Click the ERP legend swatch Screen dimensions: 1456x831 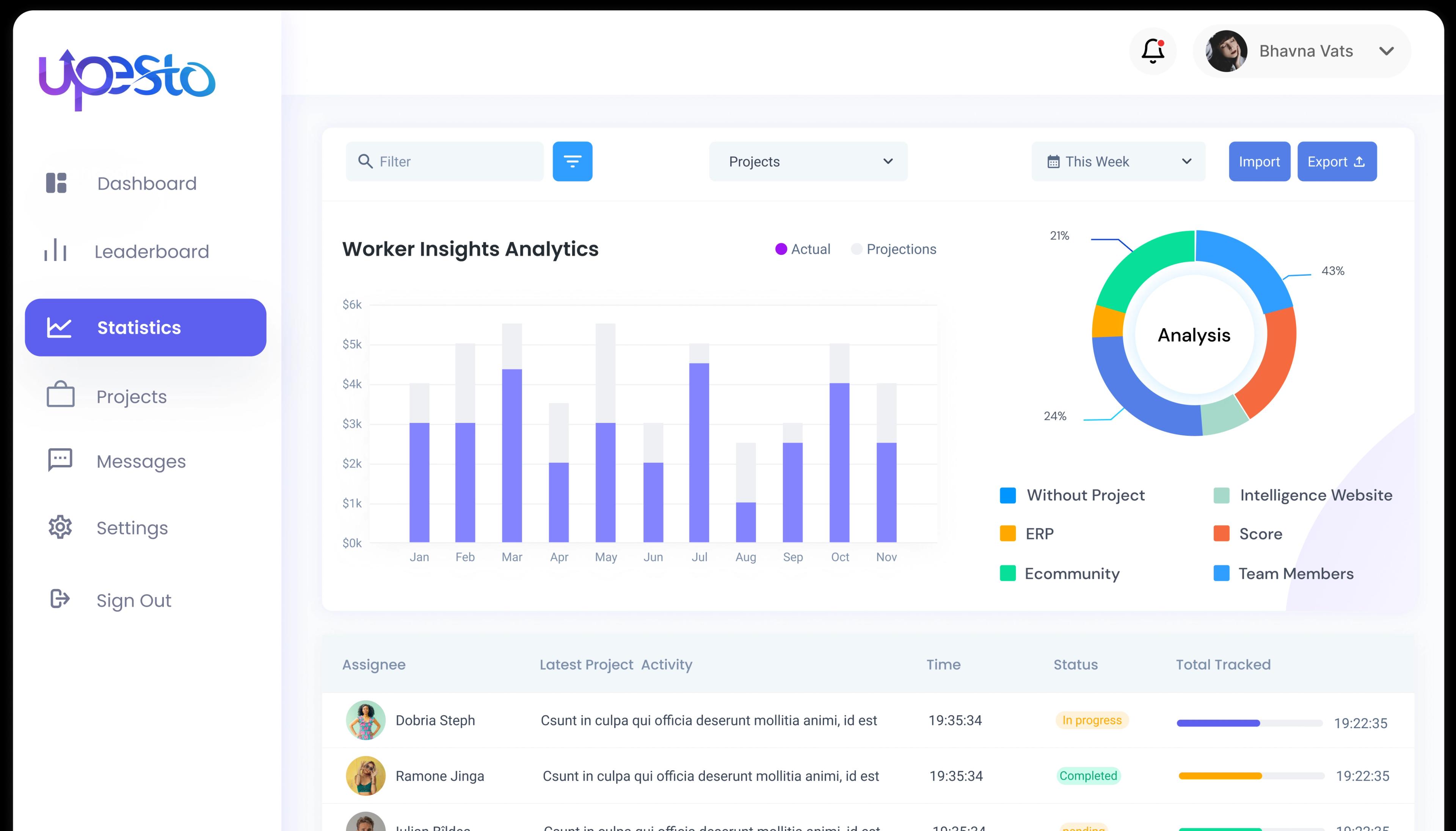[1007, 533]
